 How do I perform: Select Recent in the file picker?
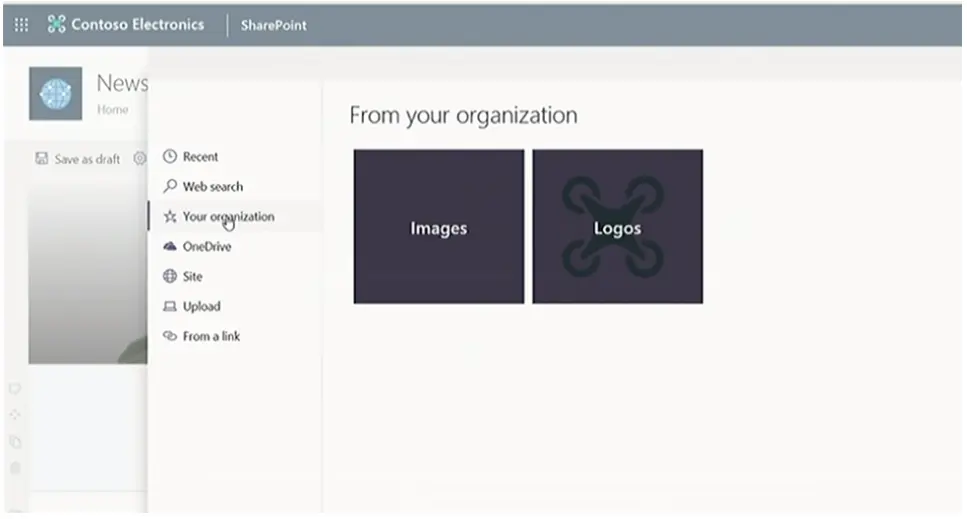200,157
